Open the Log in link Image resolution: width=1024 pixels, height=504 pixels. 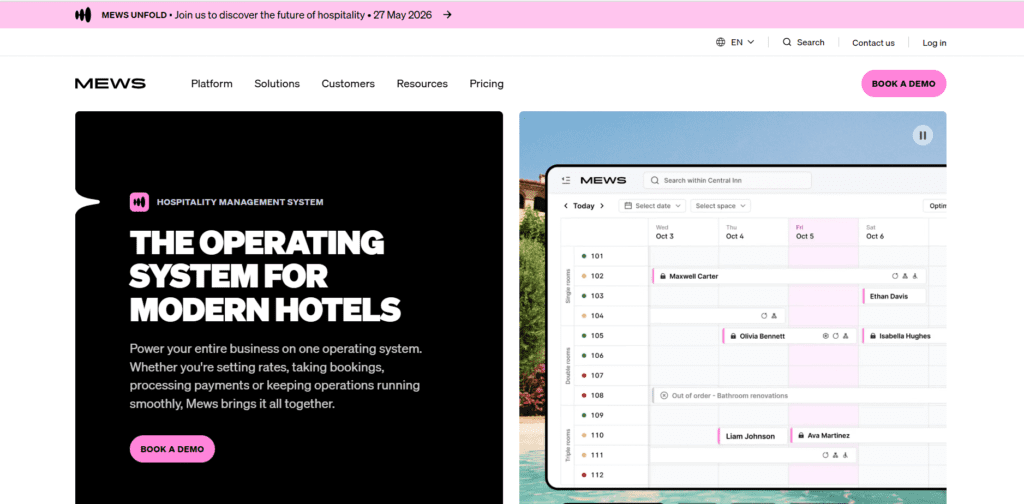tap(934, 43)
